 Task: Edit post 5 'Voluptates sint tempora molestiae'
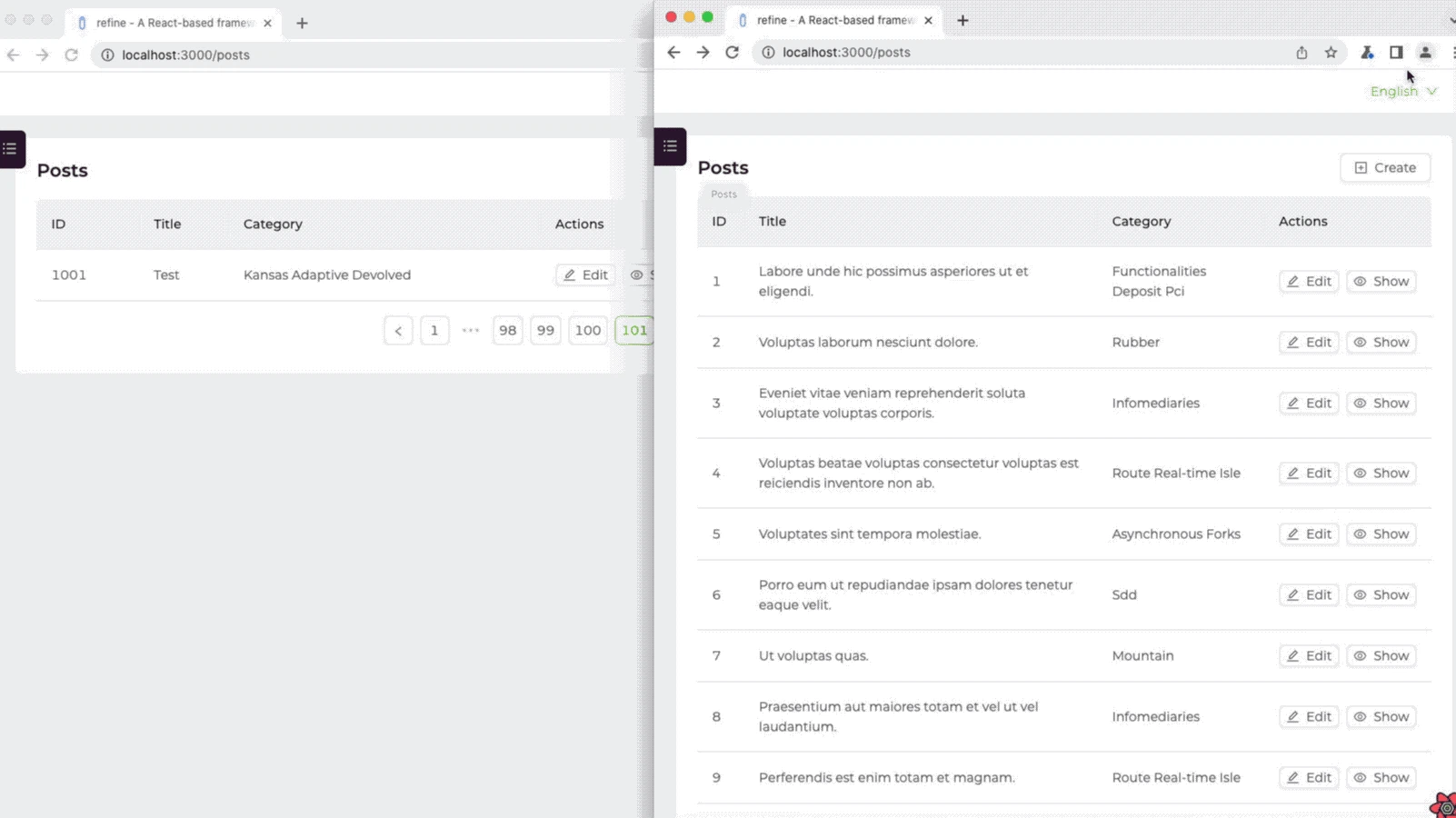(1308, 534)
